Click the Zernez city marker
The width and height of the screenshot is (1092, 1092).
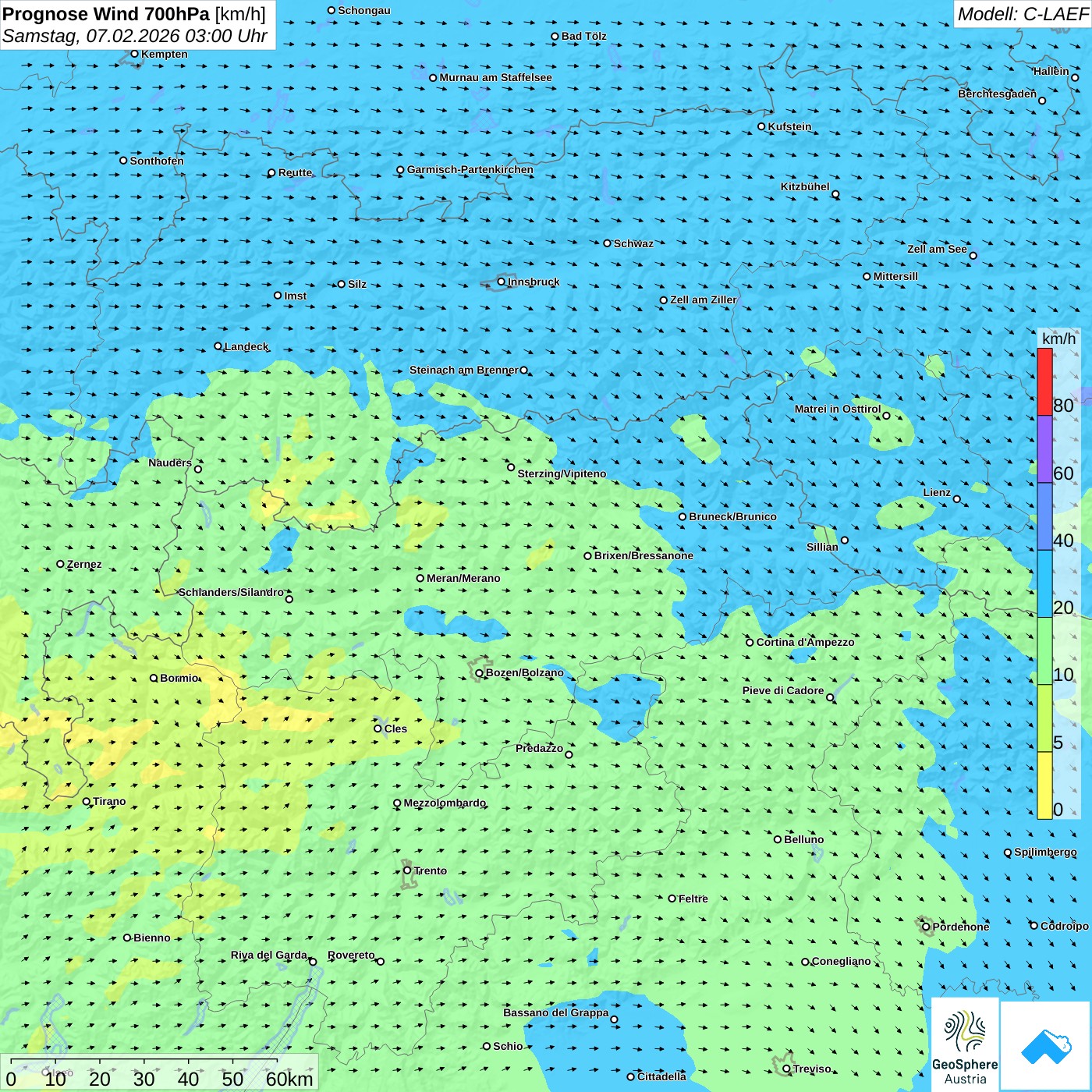pyautogui.click(x=61, y=564)
